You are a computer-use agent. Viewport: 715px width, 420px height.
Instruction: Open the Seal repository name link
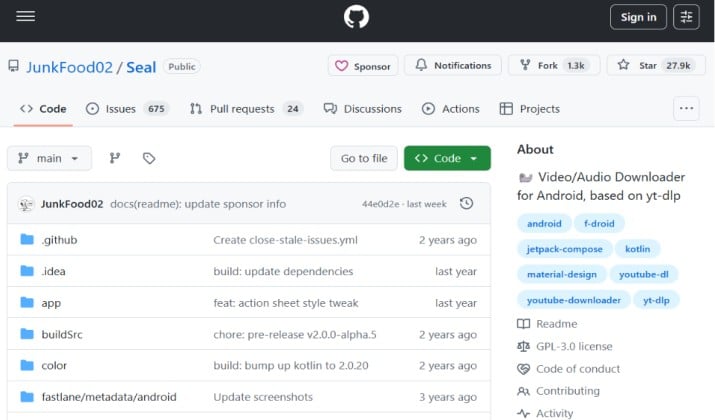(141, 67)
